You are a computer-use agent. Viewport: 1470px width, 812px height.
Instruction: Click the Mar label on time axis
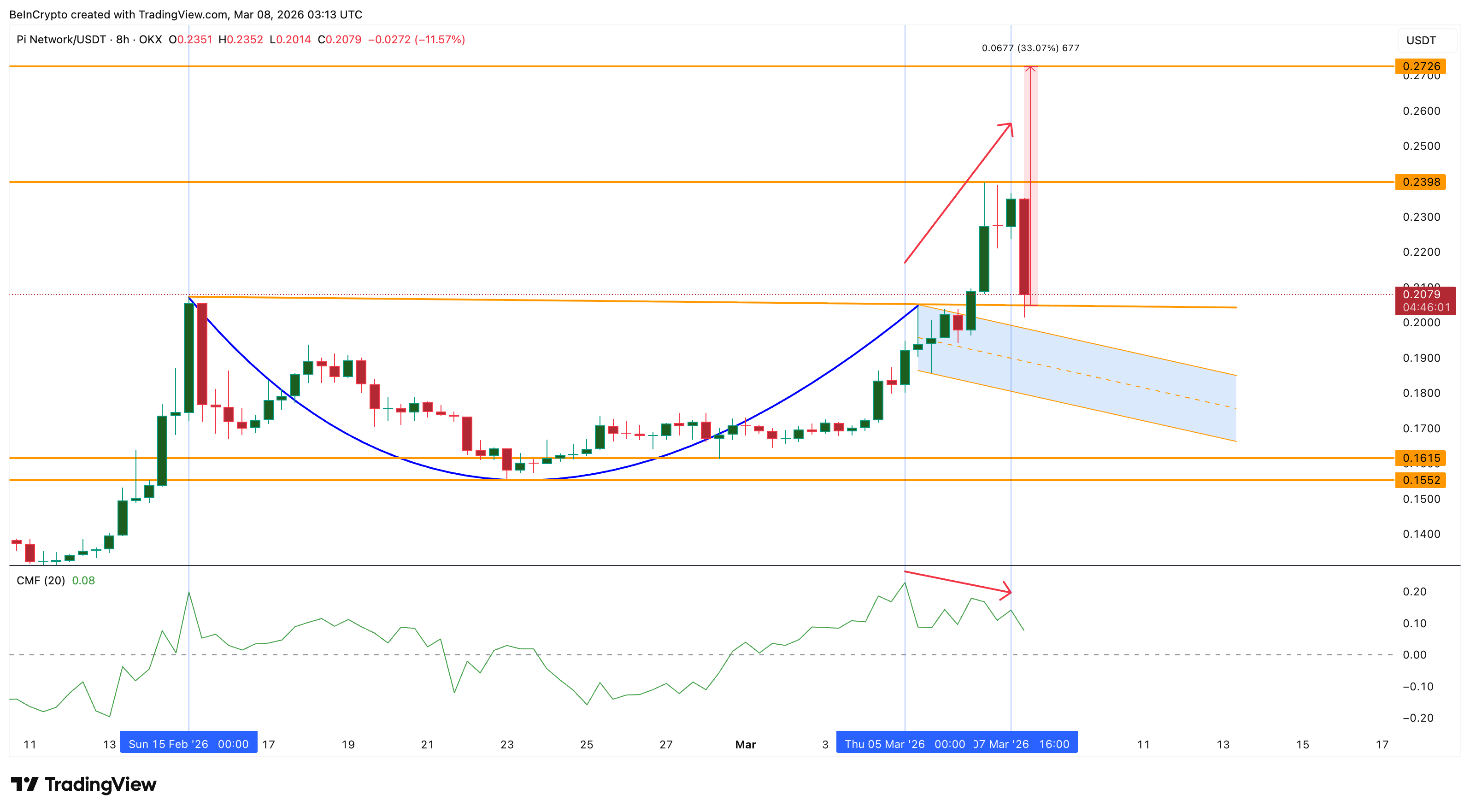745,744
